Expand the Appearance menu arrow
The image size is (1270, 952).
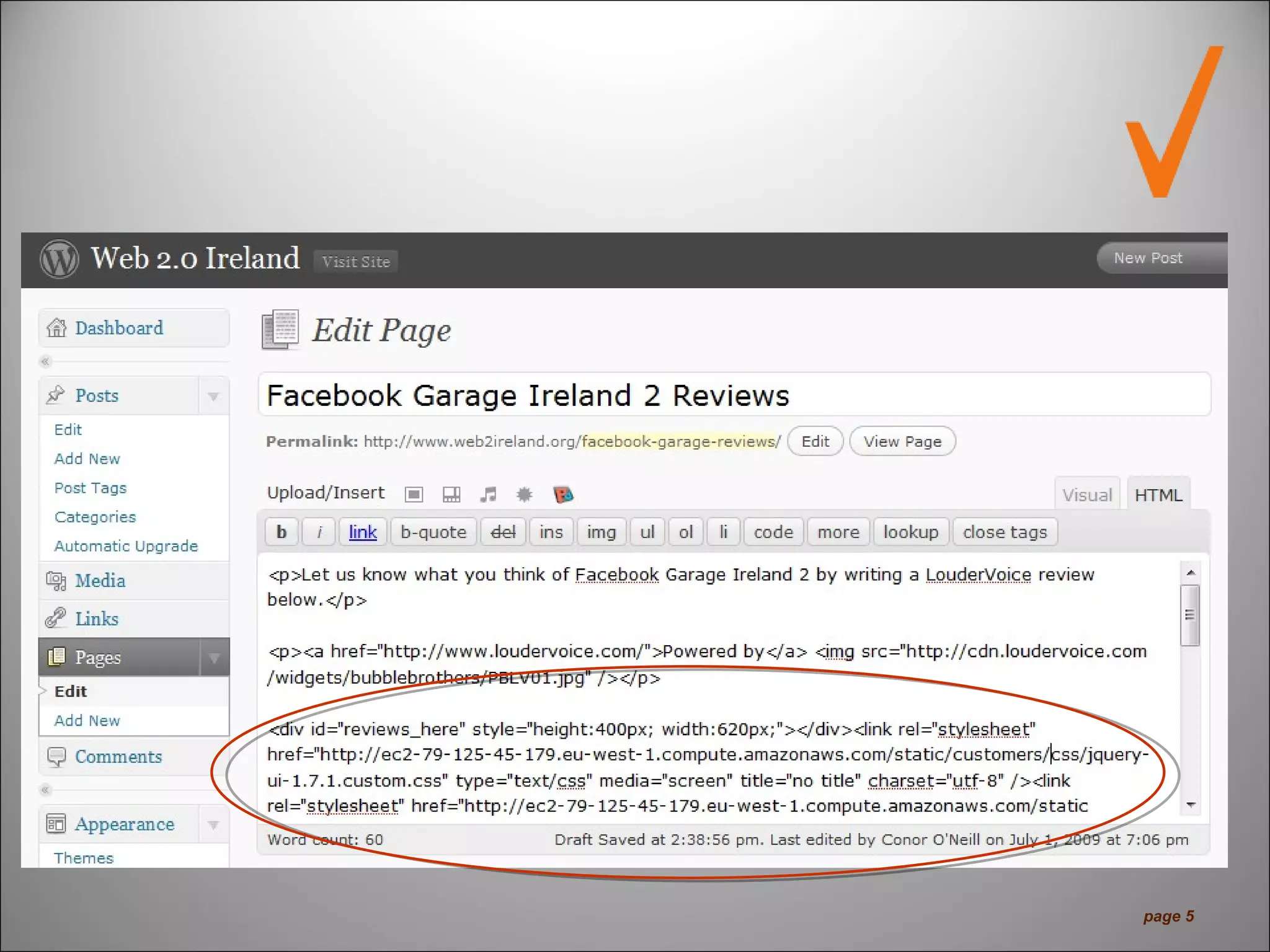click(213, 825)
